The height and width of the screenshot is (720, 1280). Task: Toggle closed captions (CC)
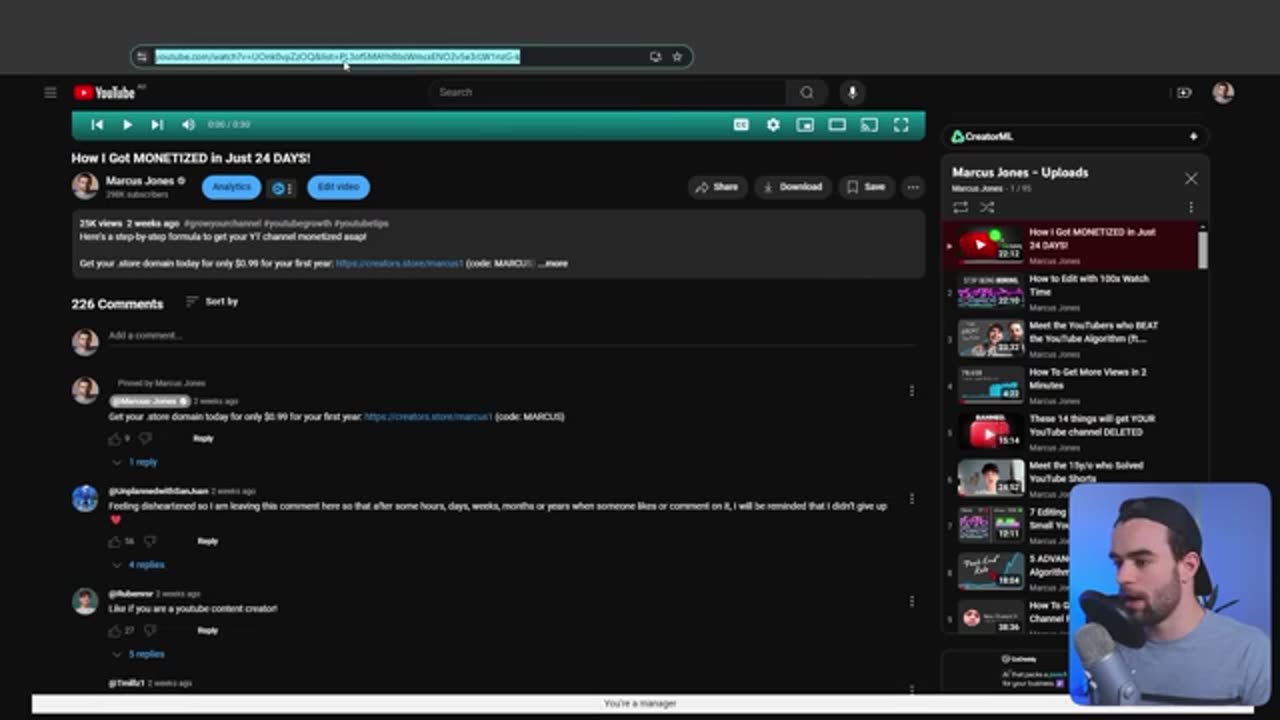(741, 125)
